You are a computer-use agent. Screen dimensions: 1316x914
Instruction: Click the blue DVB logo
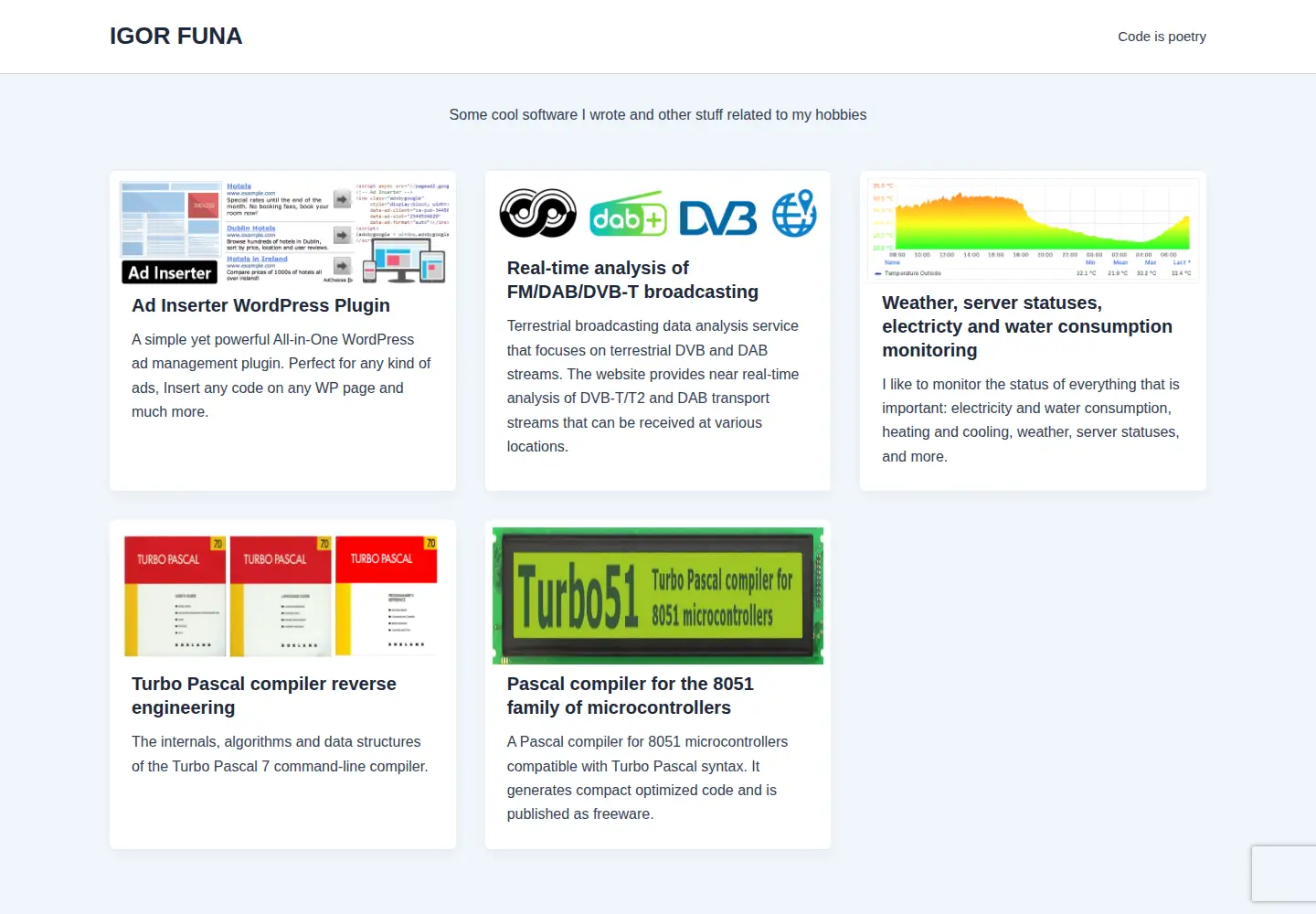(x=718, y=218)
